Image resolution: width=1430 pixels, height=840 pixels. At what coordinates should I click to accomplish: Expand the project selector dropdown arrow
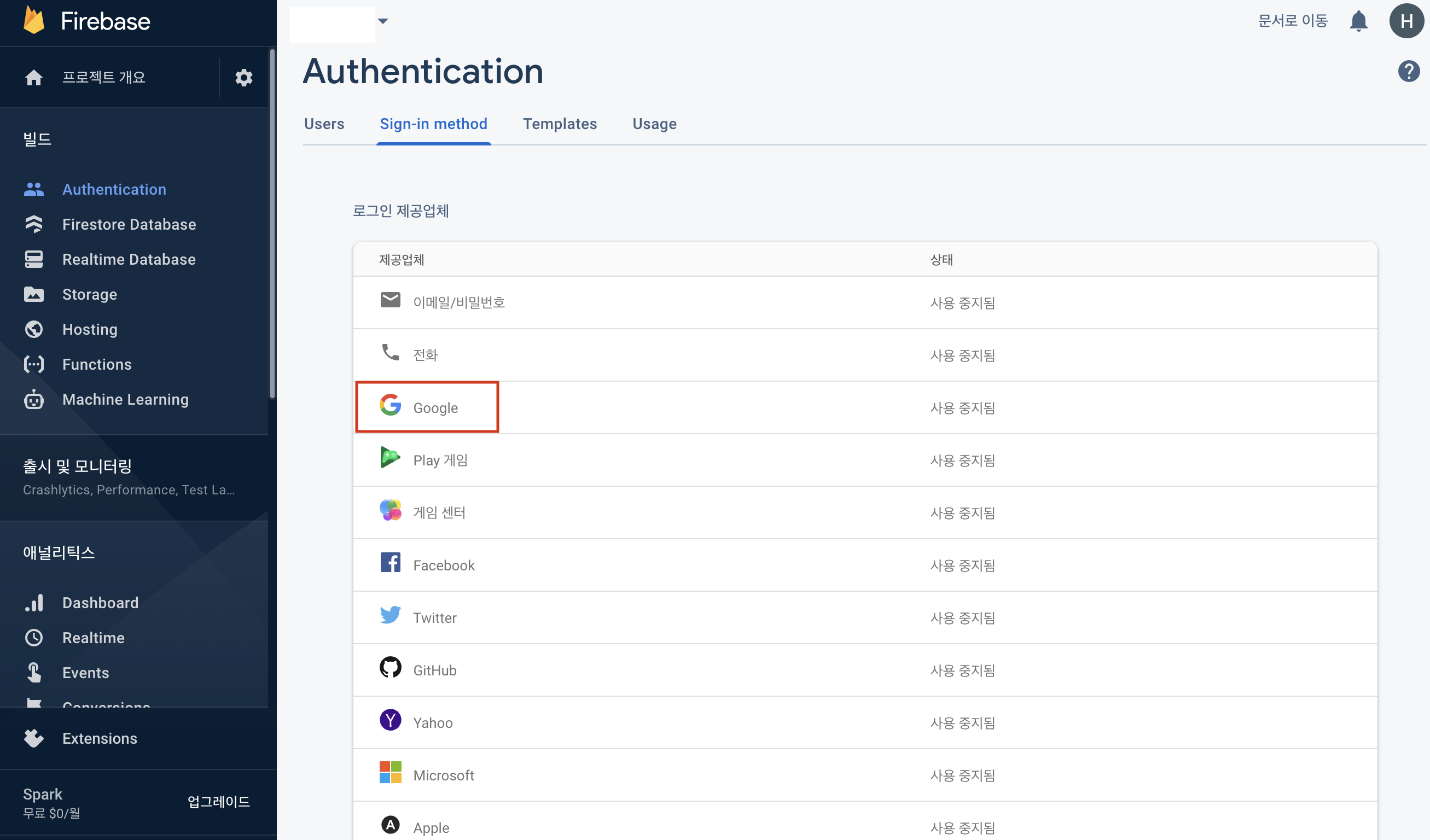(x=383, y=21)
